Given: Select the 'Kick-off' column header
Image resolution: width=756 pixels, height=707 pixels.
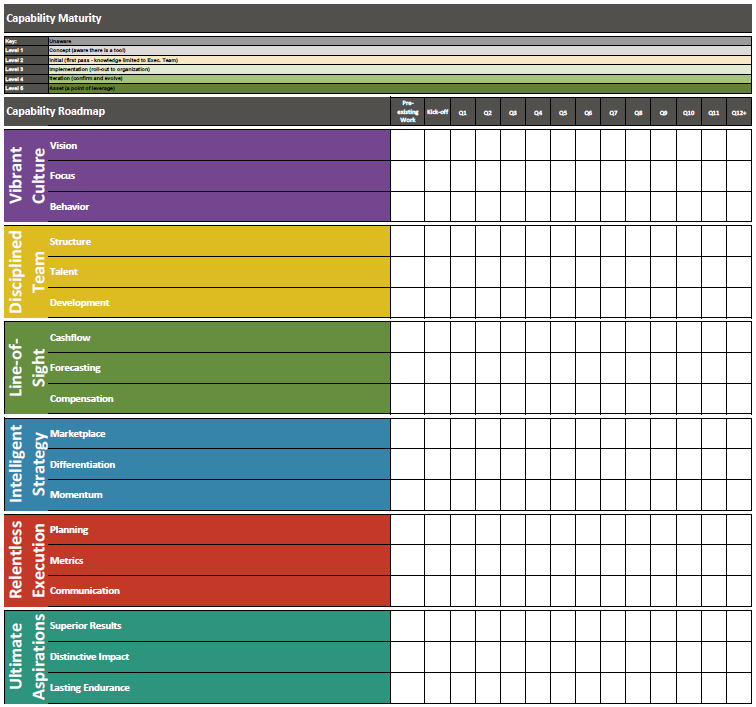Looking at the screenshot, I should [x=437, y=111].
